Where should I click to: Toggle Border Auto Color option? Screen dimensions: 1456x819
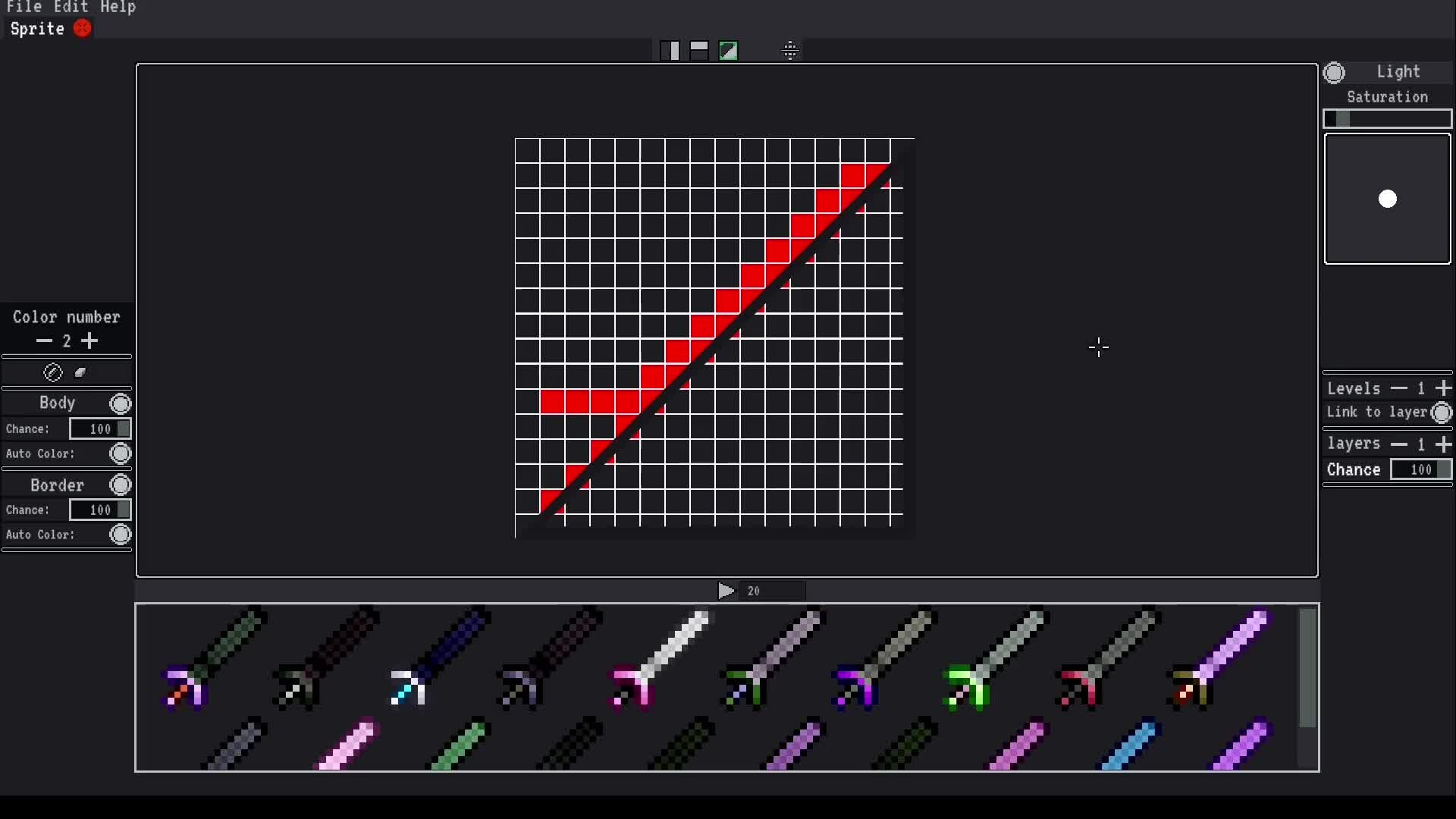(120, 535)
